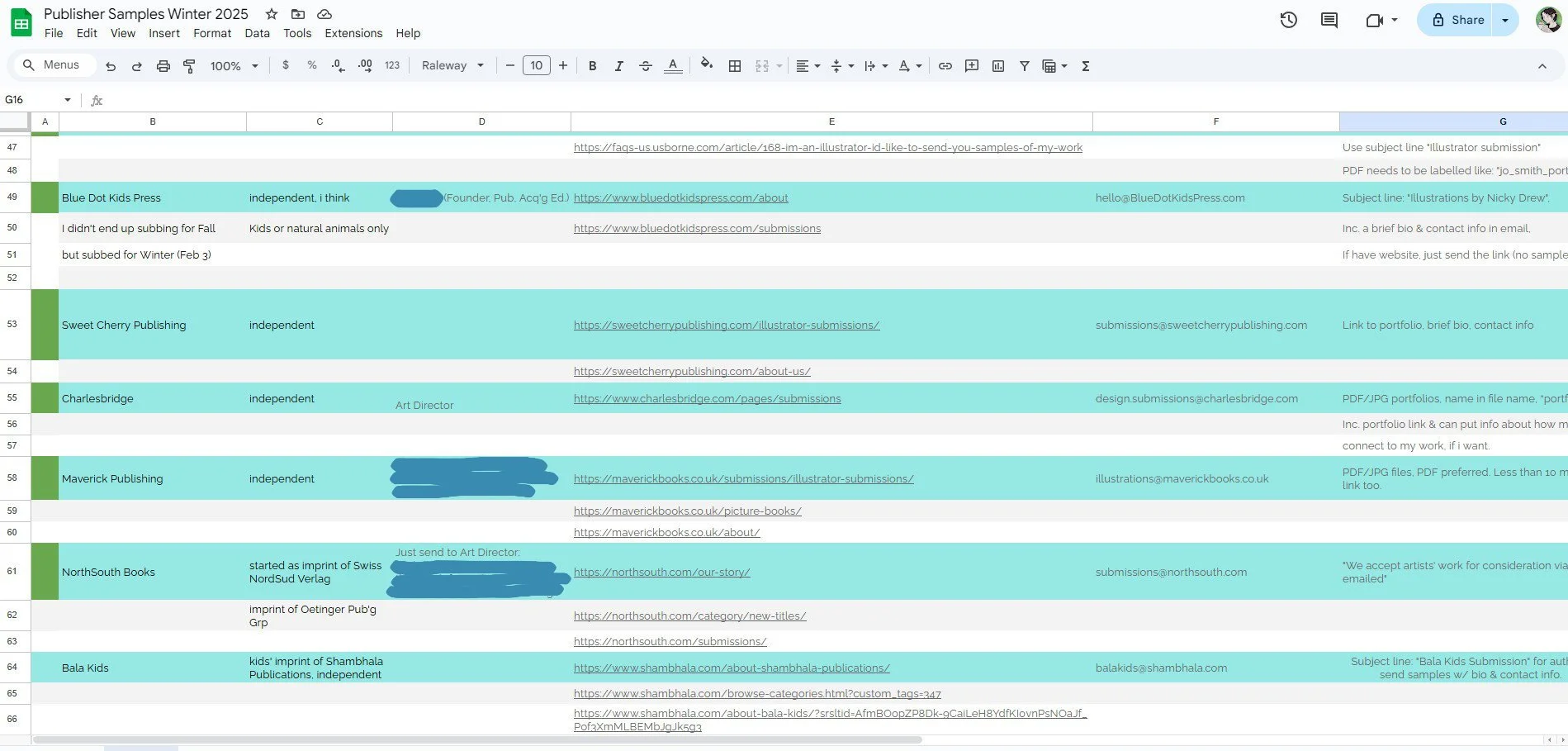Screen dimensions: 1568x751
Task: Format as percent icon
Action: click(312, 65)
